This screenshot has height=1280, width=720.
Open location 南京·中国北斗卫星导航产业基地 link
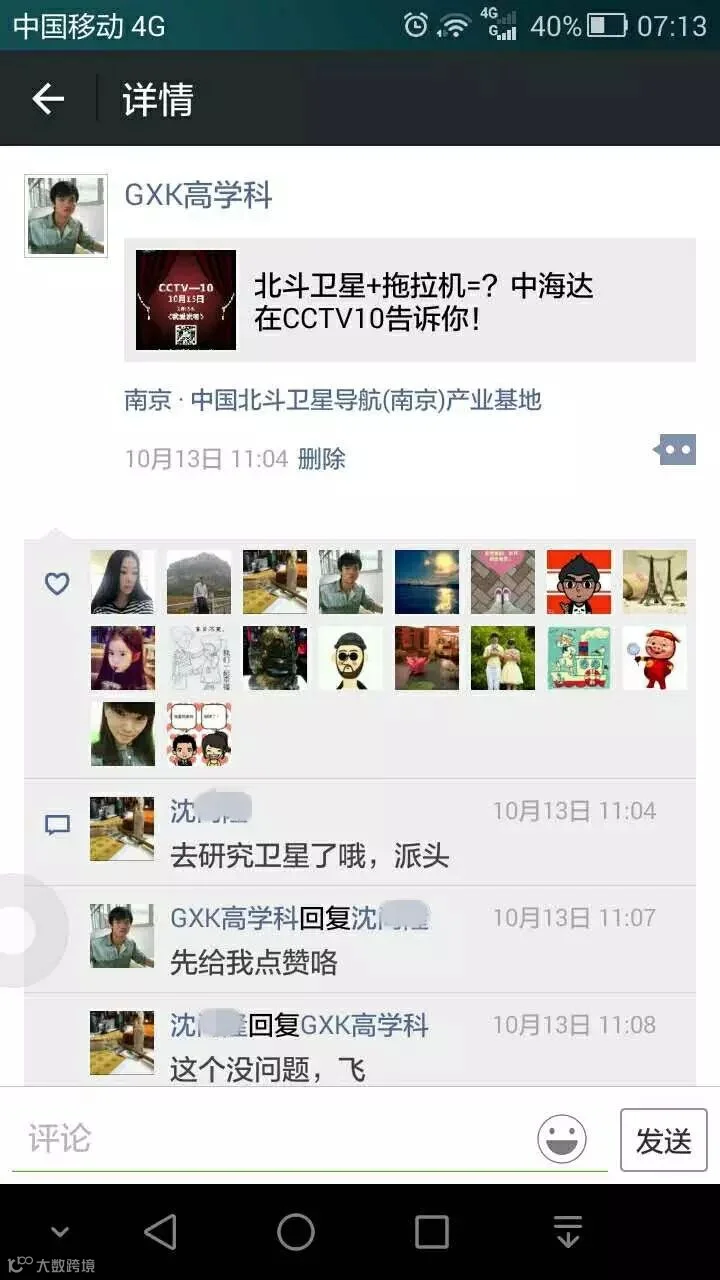tap(333, 400)
